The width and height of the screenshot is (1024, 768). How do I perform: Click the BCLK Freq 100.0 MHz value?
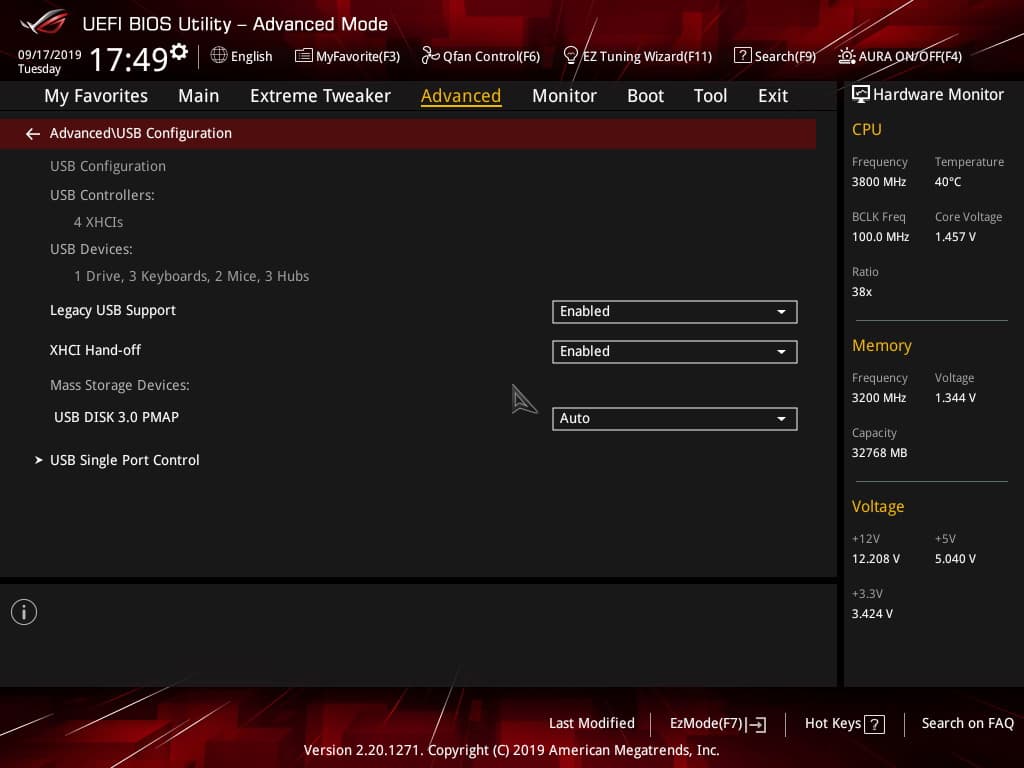click(x=880, y=236)
